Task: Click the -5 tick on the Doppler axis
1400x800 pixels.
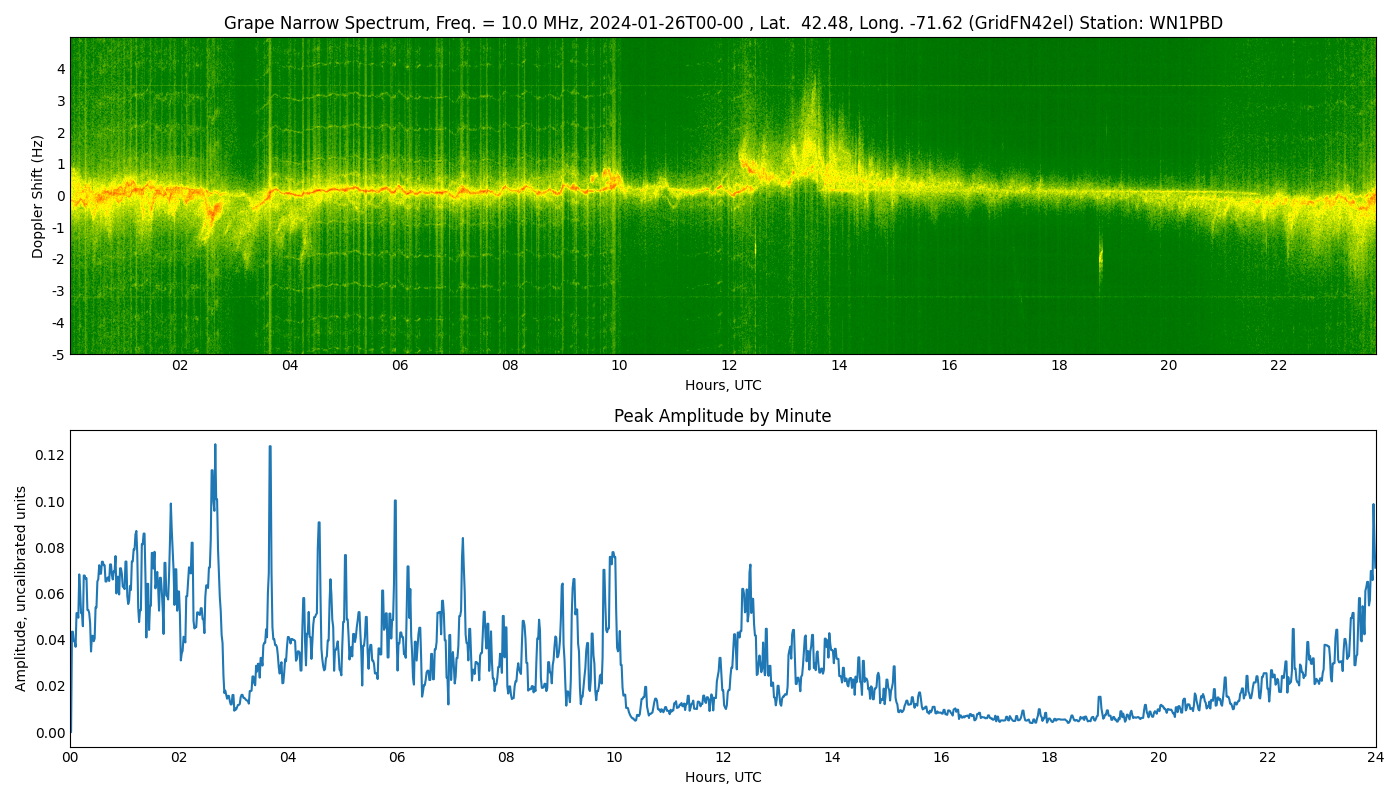Action: pos(58,354)
